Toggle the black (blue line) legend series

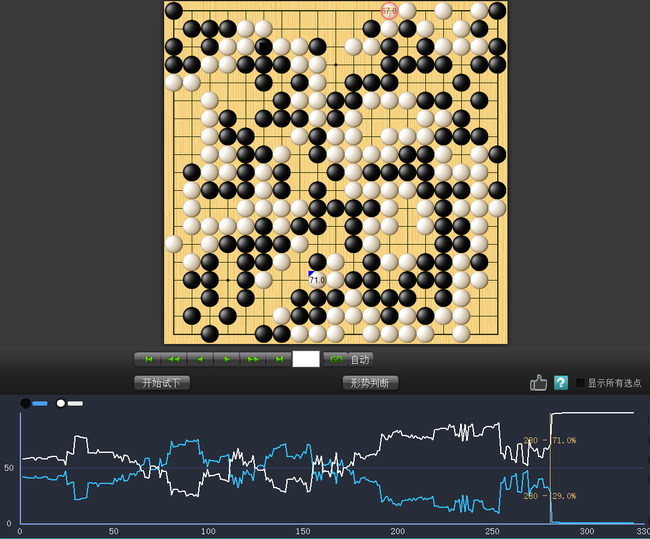[34, 403]
